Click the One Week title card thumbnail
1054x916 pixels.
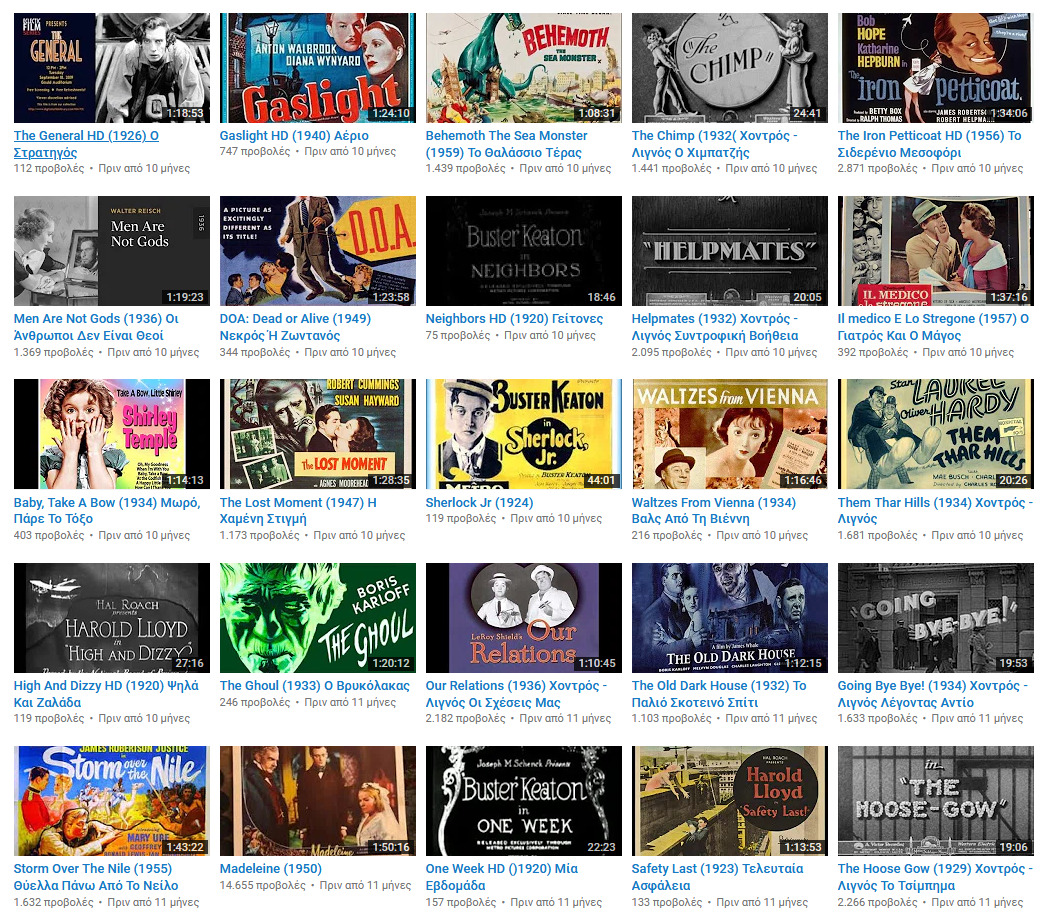tap(524, 800)
